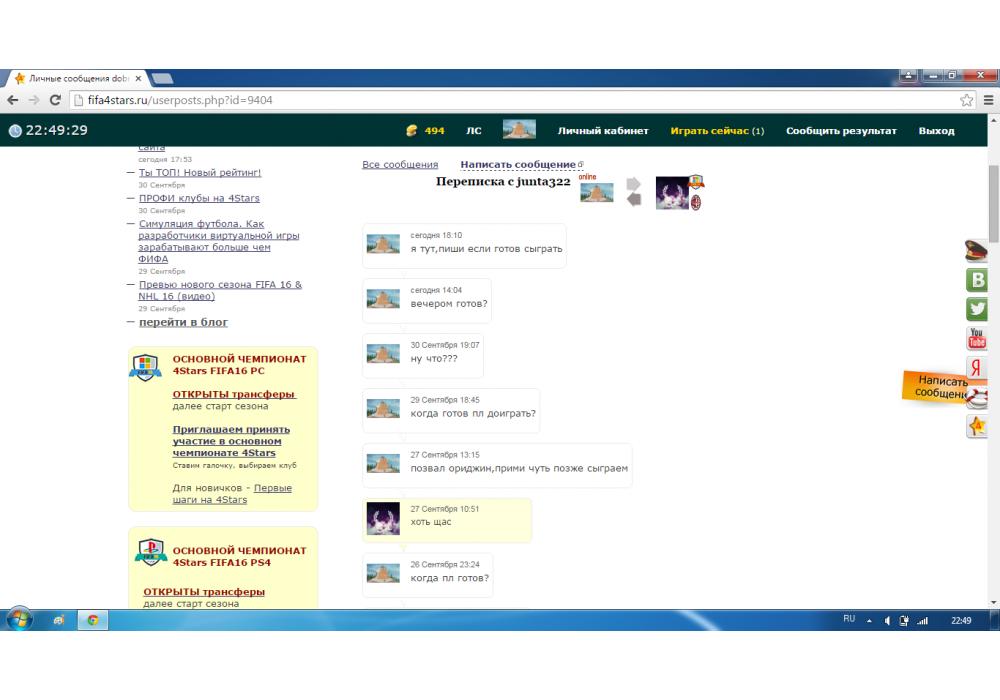Bookmark page with Chrome star icon
Viewport: 1000px width, 700px height.
pyautogui.click(x=966, y=100)
